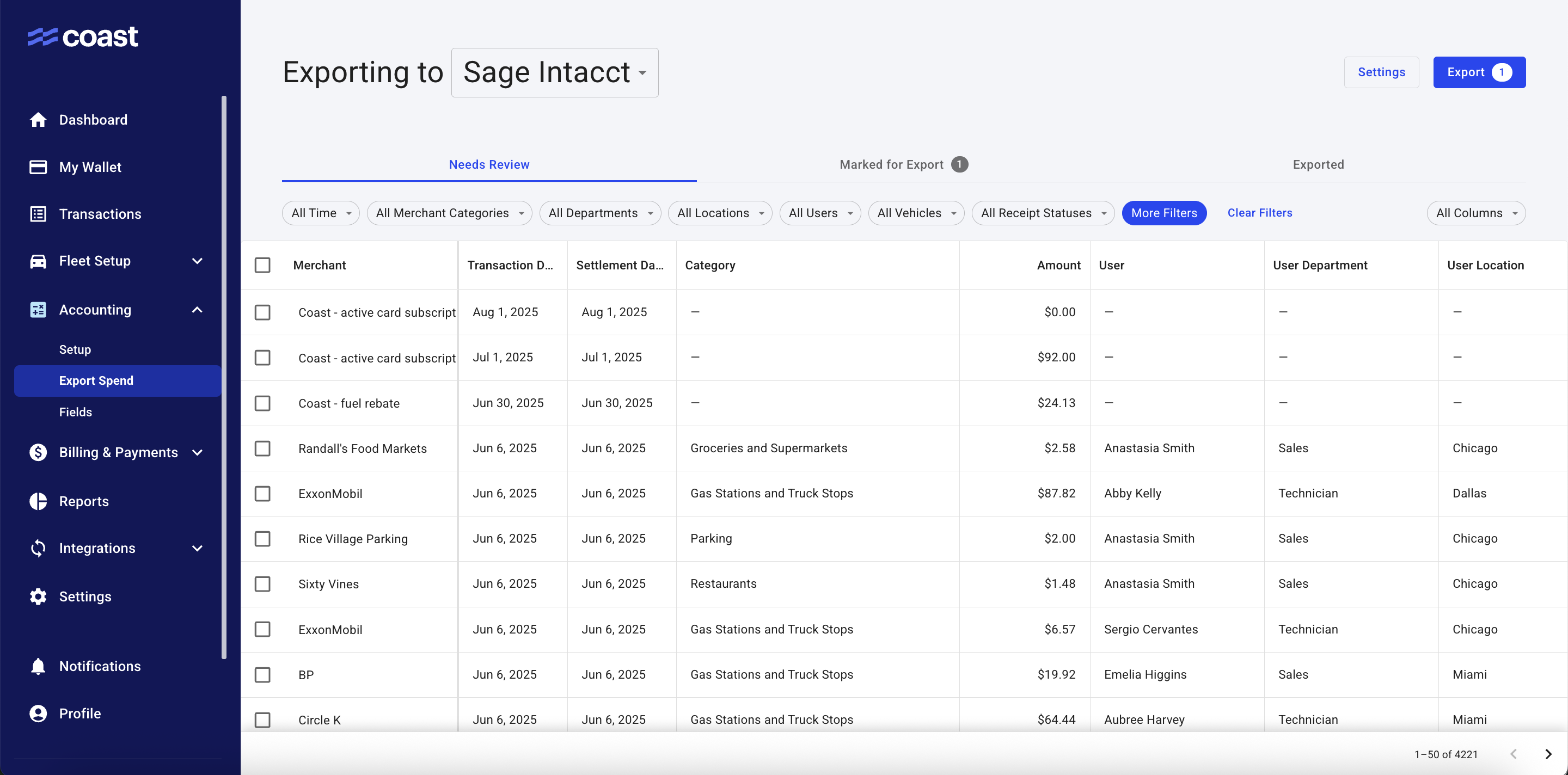
Task: Click the Notifications bell icon
Action: tap(38, 666)
